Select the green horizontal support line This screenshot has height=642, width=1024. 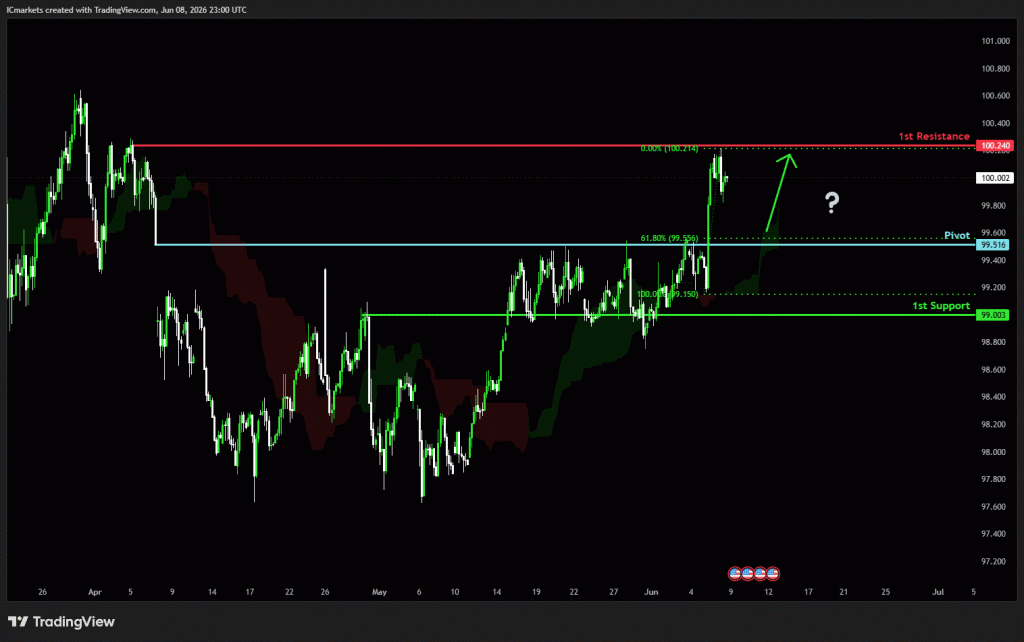[669, 315]
